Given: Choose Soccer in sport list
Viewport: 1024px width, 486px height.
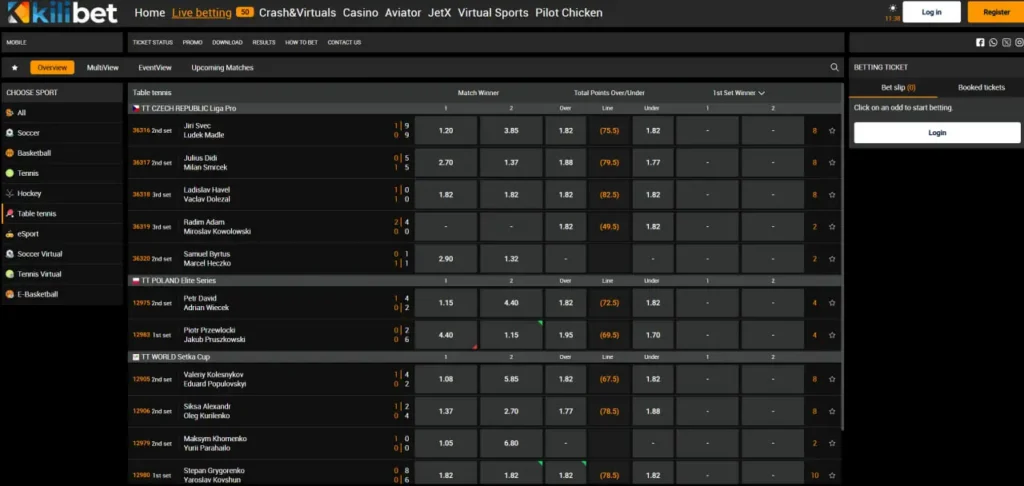Looking at the screenshot, I should coord(62,133).
